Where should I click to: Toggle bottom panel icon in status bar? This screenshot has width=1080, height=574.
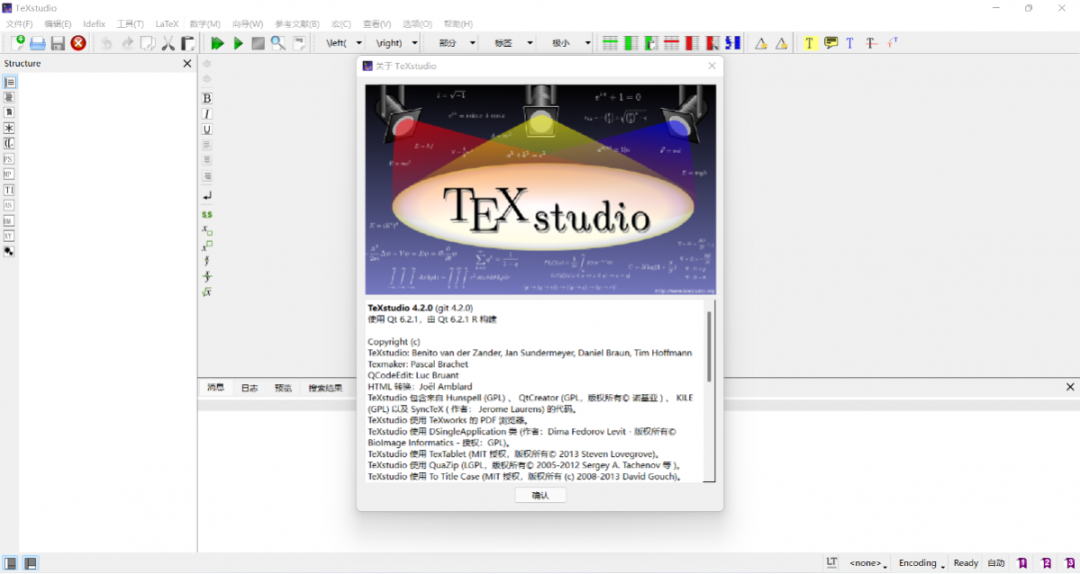pyautogui.click(x=30, y=564)
